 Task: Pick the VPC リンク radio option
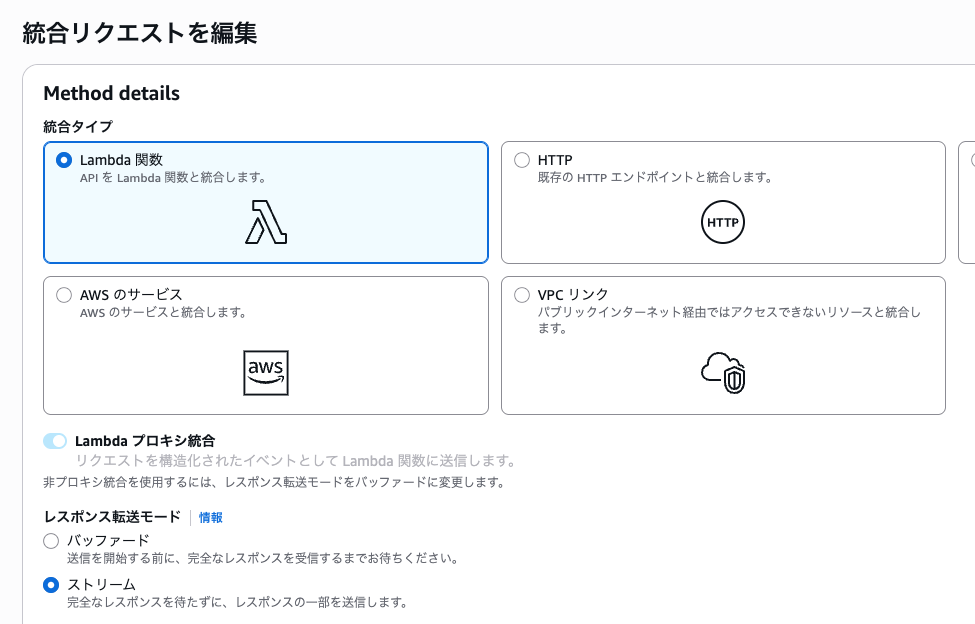pos(522,295)
